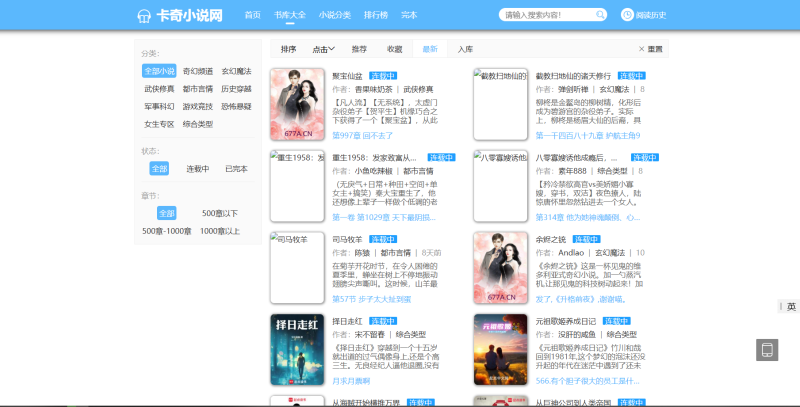Open novel title 八零寡嫂诱他成瘾后
This screenshot has width=800, height=407.
[x=577, y=158]
